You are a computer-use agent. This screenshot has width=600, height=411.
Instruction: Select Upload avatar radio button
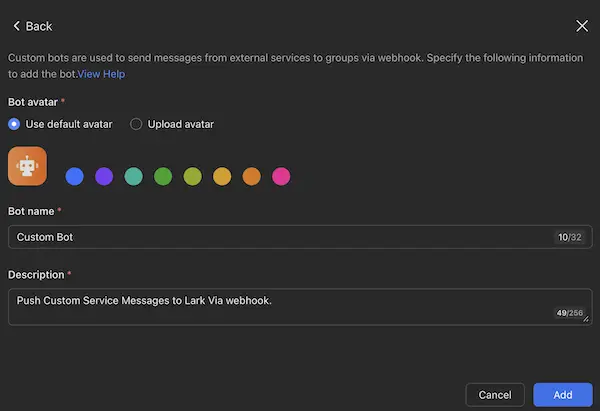pos(136,124)
